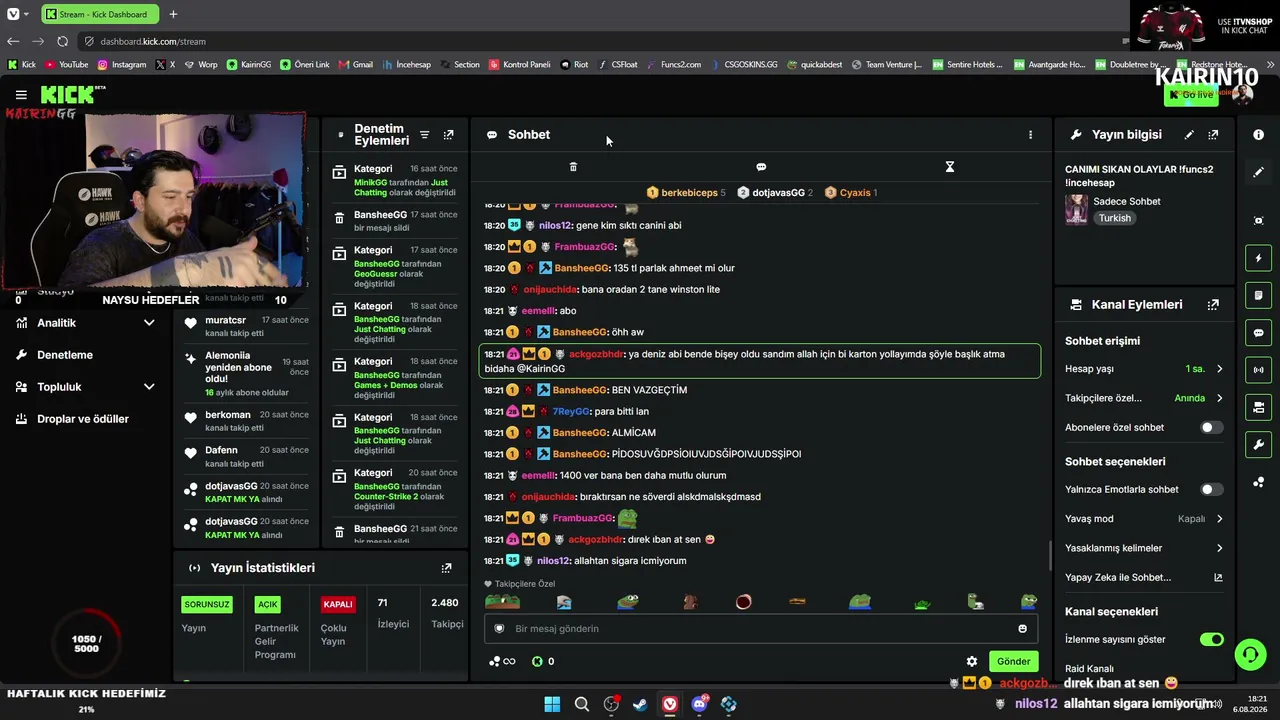Screen dimensions: 1280x720
Task: Click the Go live button
Action: 1190,95
